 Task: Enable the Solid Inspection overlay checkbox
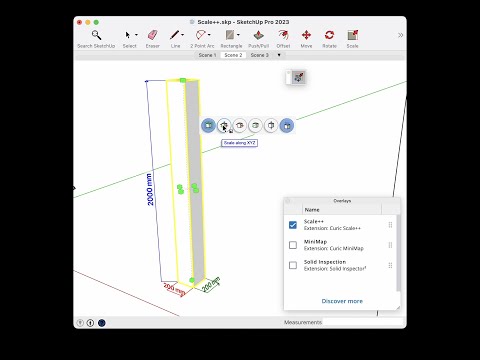pyautogui.click(x=293, y=265)
